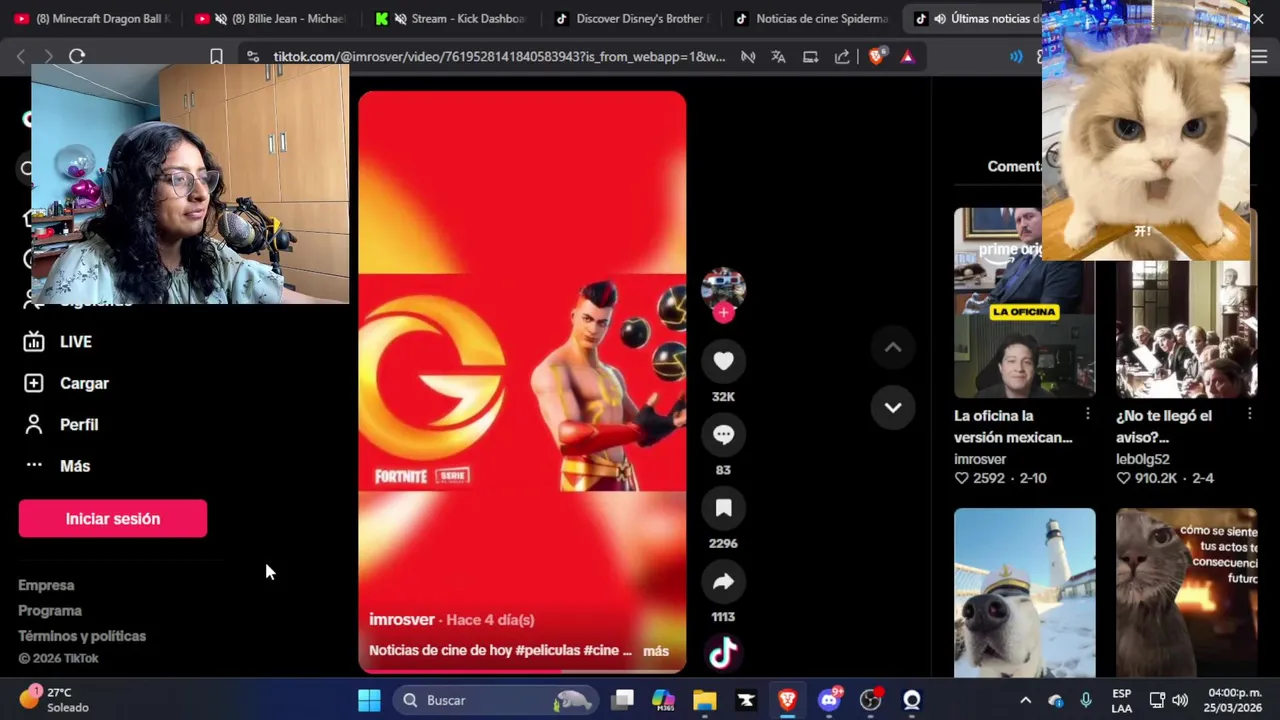Screen dimensions: 1280x720
Task: Open comments via the speech bubble icon
Action: tap(723, 435)
